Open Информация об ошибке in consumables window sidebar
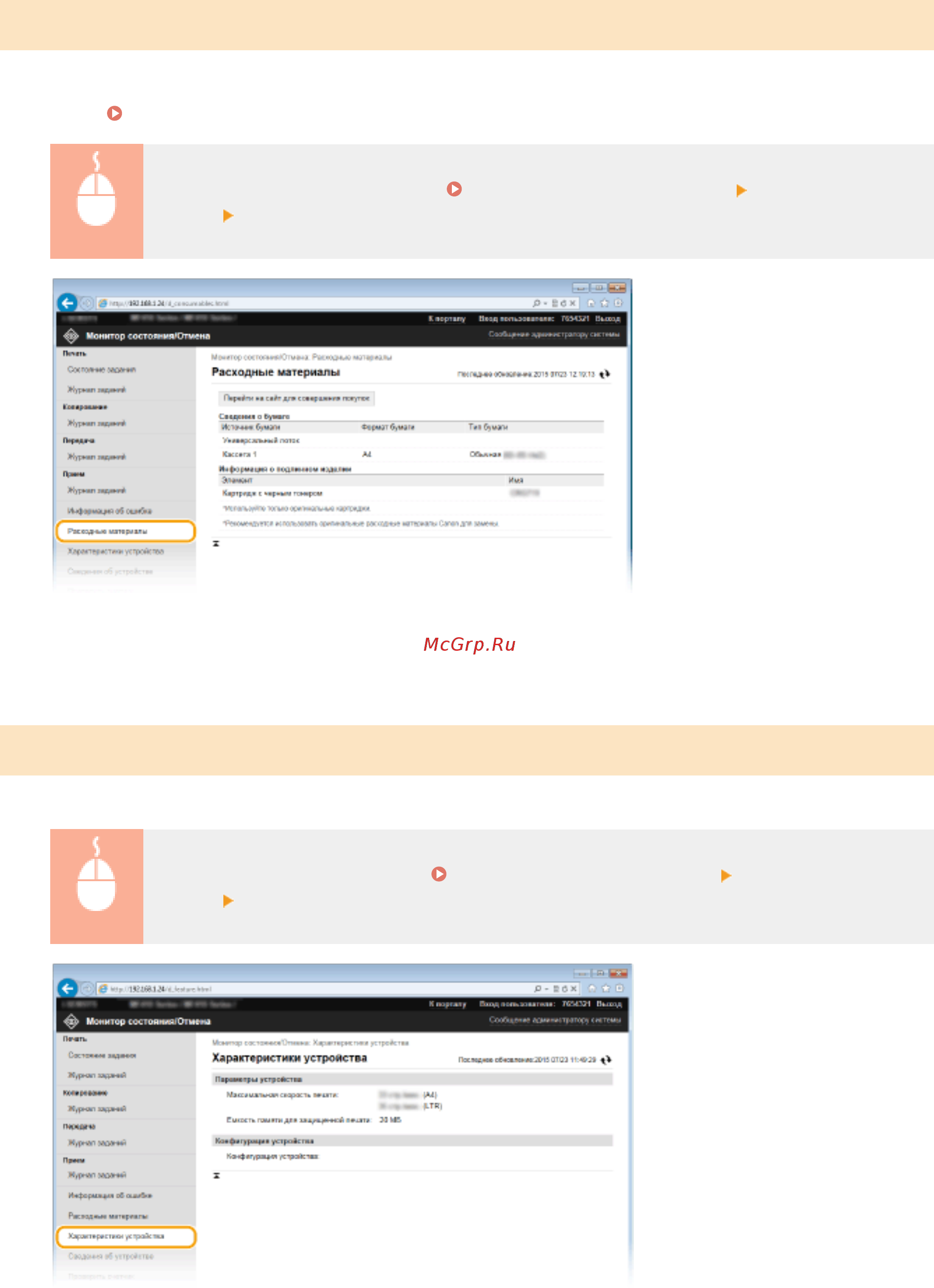 coord(109,511)
